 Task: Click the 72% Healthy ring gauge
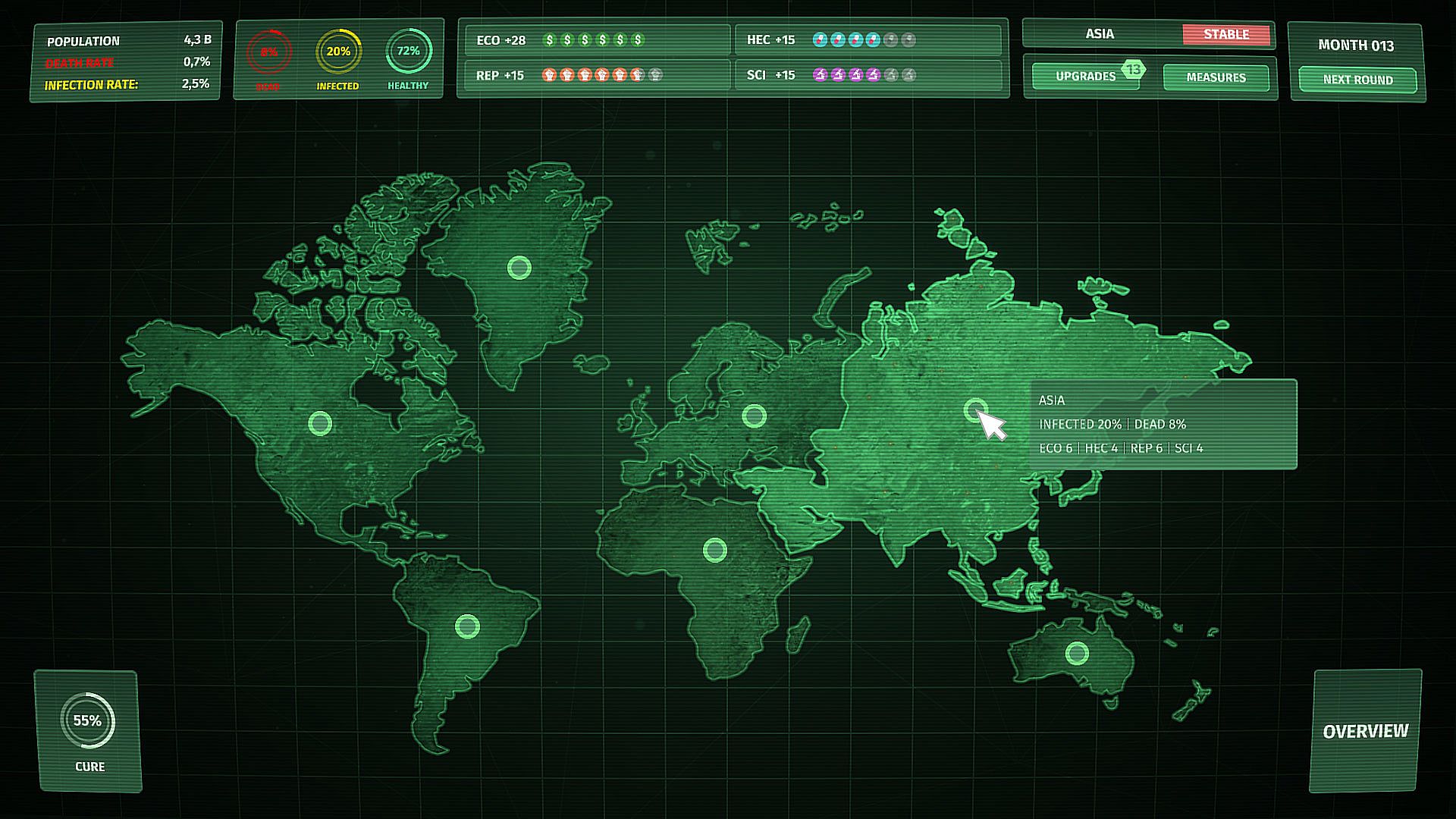click(x=408, y=52)
